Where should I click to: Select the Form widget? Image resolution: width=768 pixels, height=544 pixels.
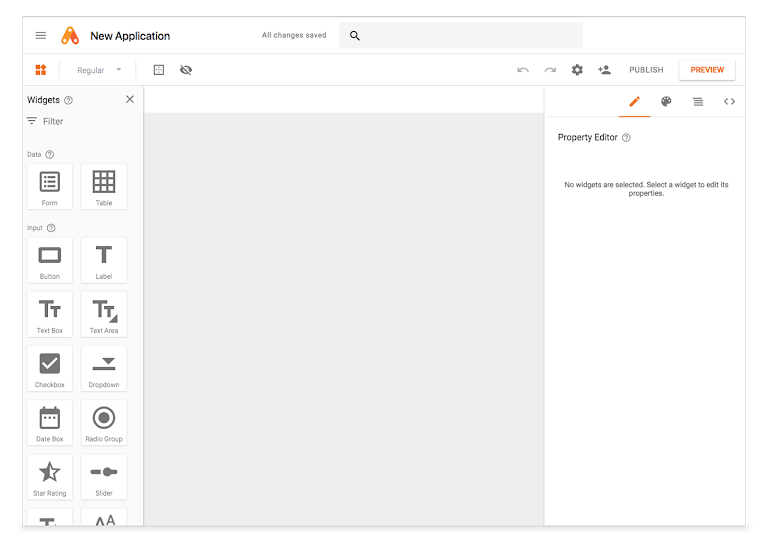pos(50,187)
